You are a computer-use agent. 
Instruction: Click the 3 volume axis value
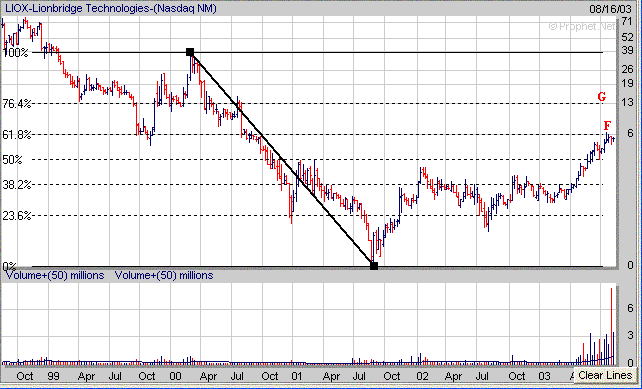631,335
